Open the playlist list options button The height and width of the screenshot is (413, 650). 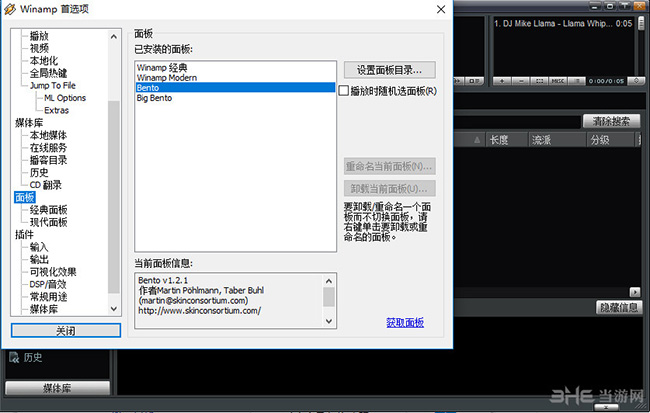pyautogui.click(x=577, y=81)
